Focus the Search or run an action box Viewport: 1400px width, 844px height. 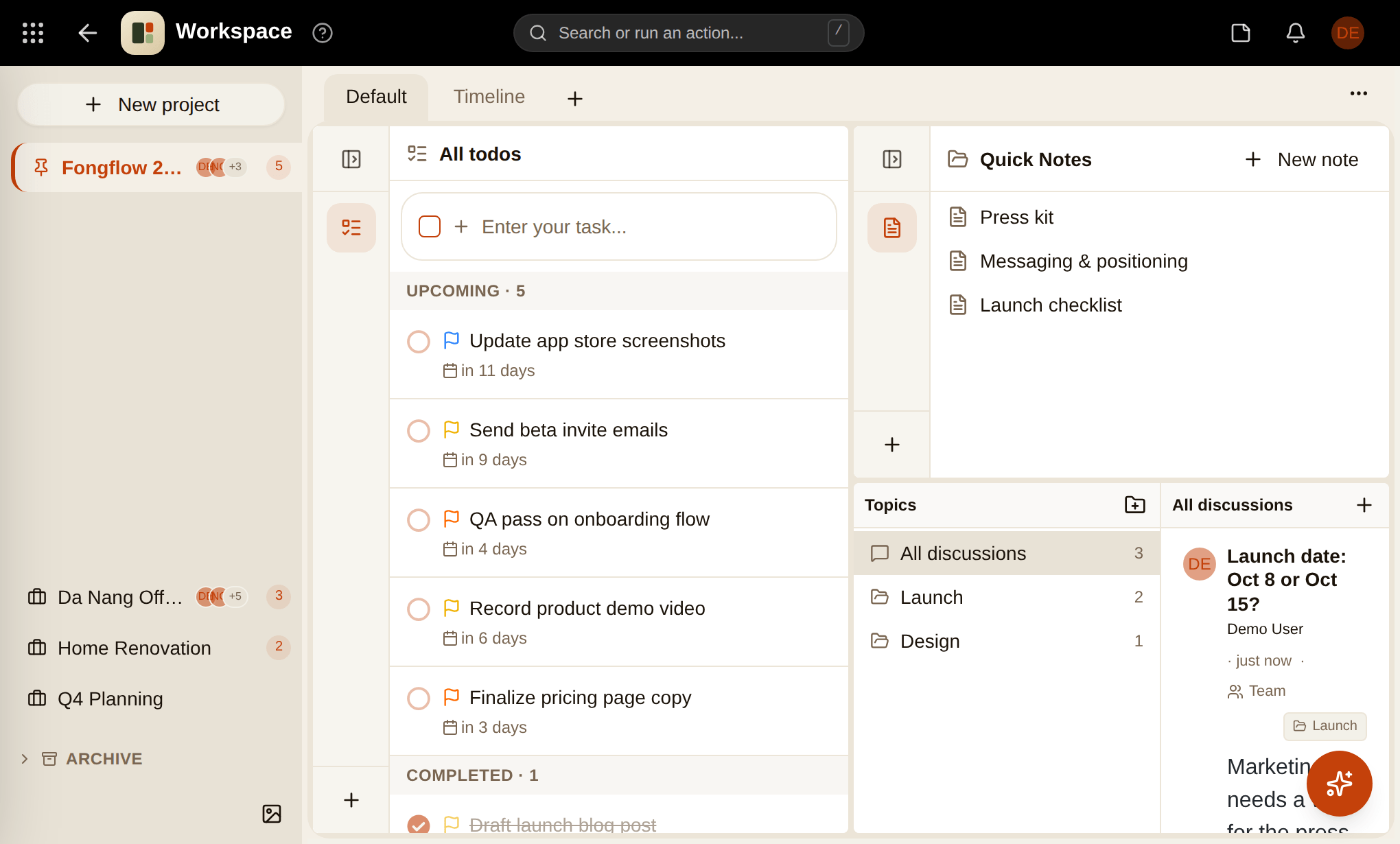coord(688,33)
